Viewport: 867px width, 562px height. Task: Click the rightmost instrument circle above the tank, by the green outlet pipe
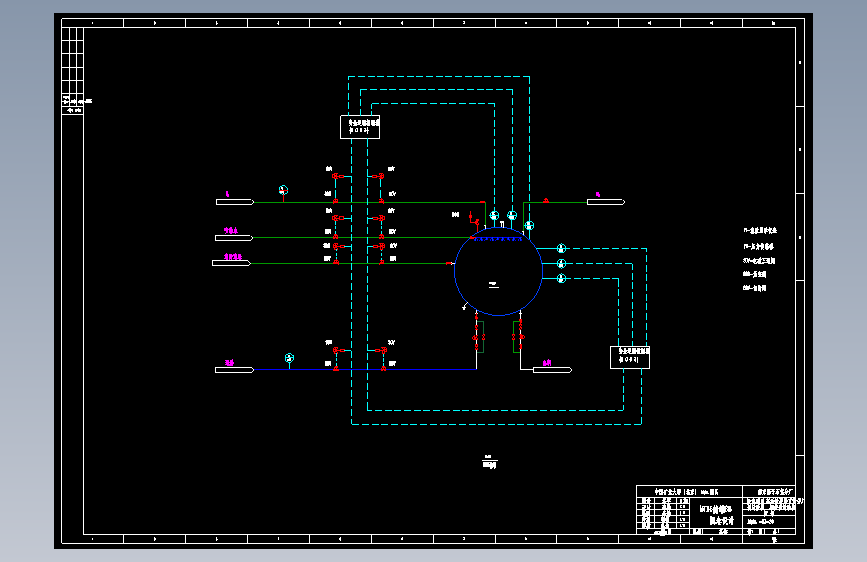pos(529,226)
